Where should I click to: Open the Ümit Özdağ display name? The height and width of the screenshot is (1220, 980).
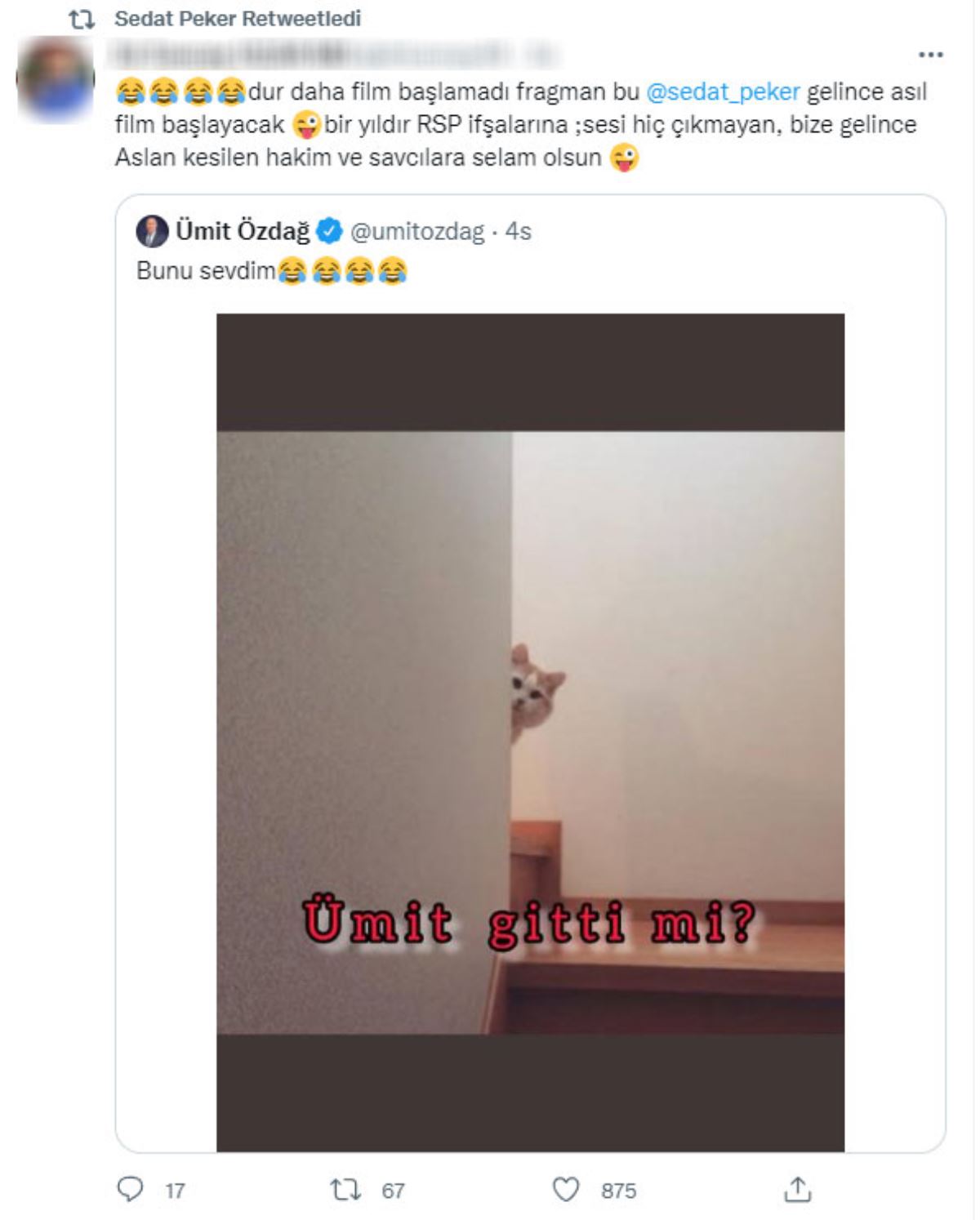pyautogui.click(x=243, y=232)
